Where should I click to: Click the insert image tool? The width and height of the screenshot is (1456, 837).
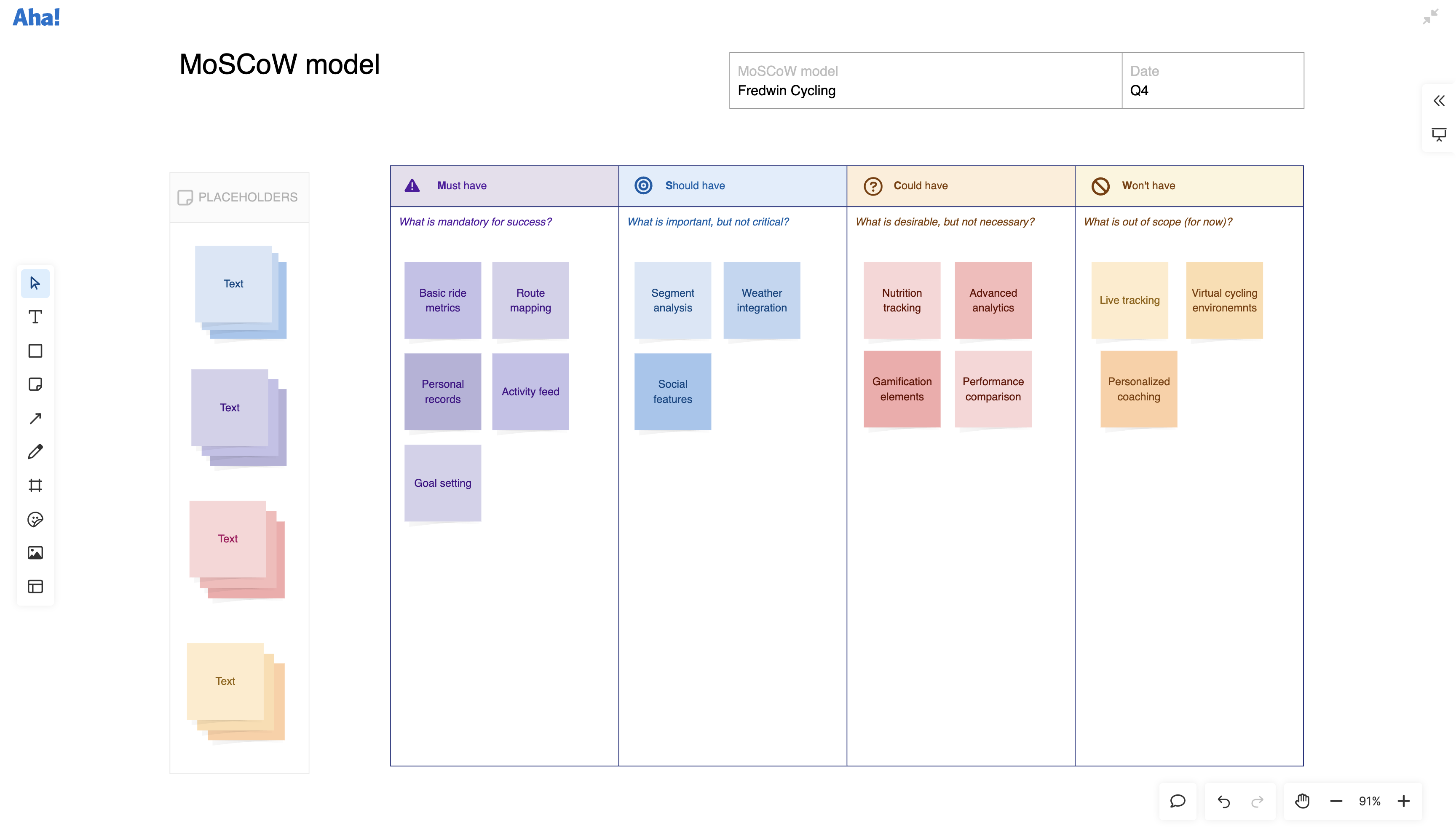click(35, 553)
